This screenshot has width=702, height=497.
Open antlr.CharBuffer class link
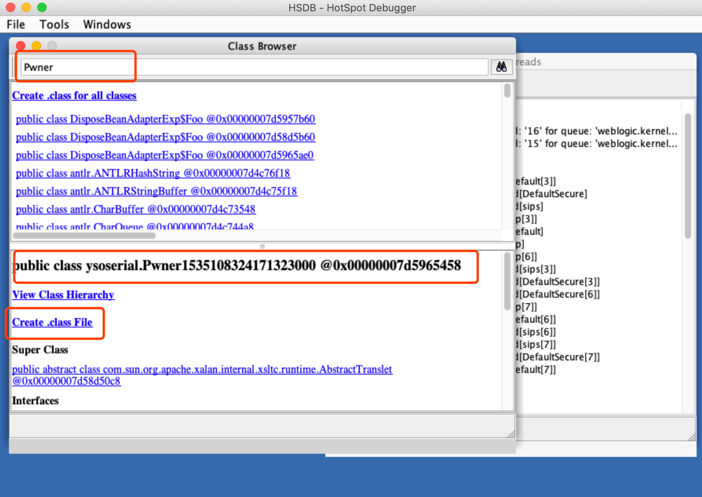tap(136, 209)
